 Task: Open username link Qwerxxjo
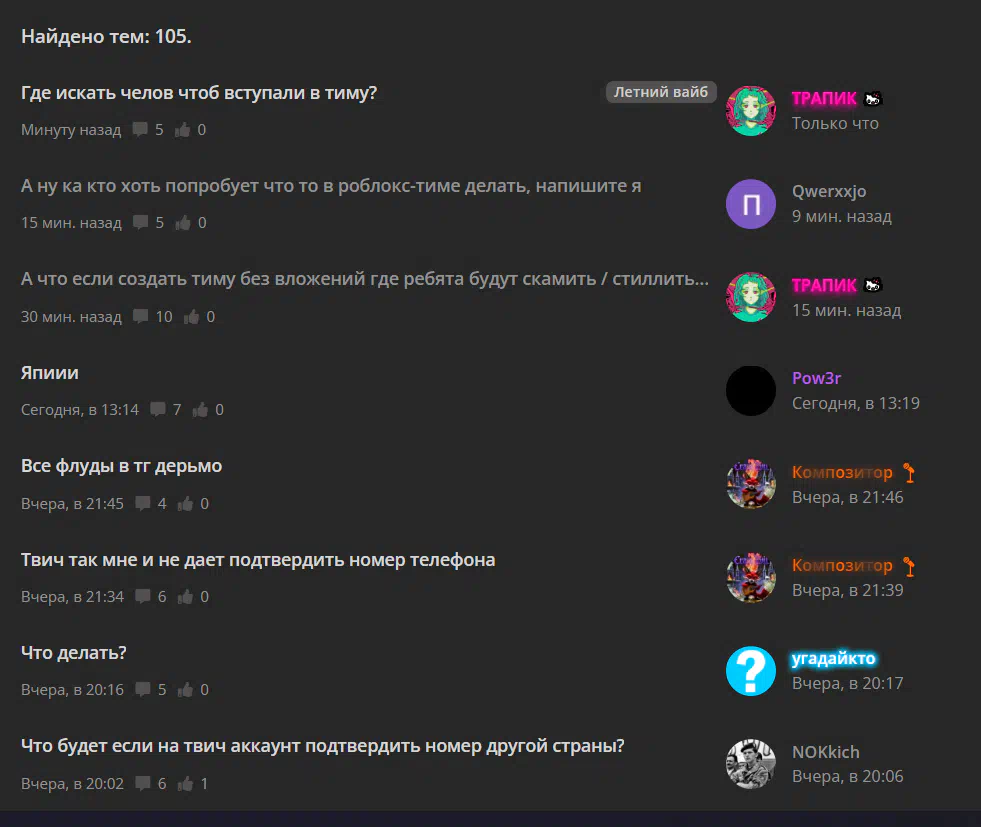tap(829, 191)
